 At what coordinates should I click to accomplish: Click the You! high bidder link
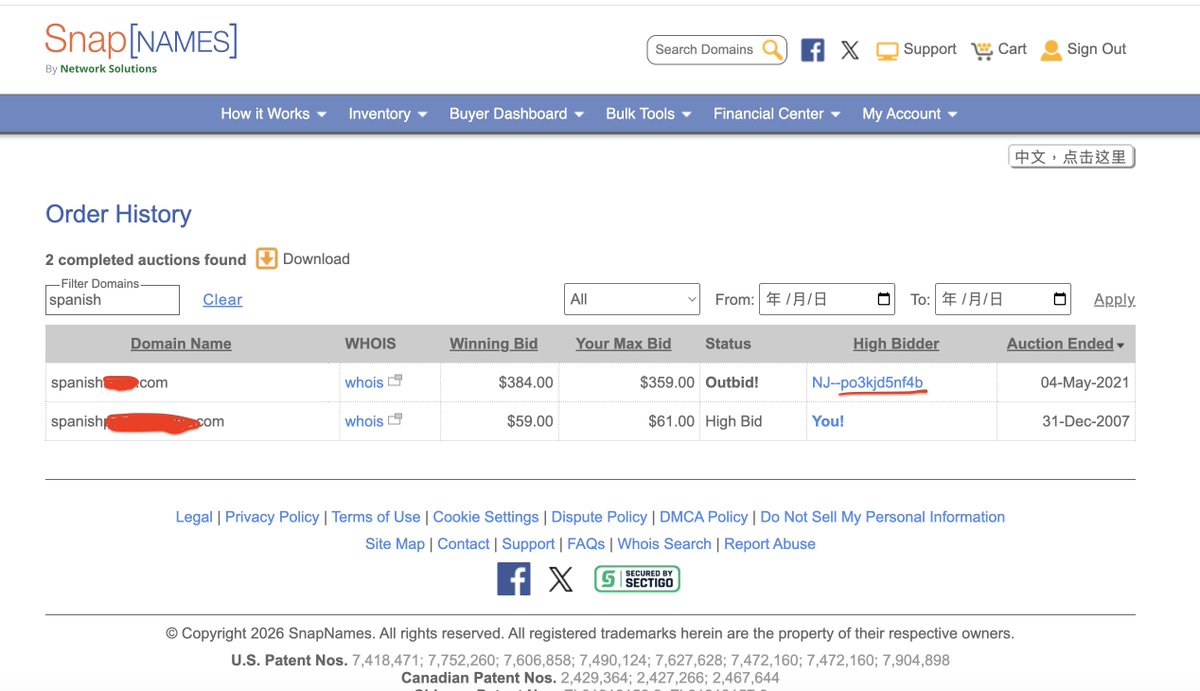828,421
